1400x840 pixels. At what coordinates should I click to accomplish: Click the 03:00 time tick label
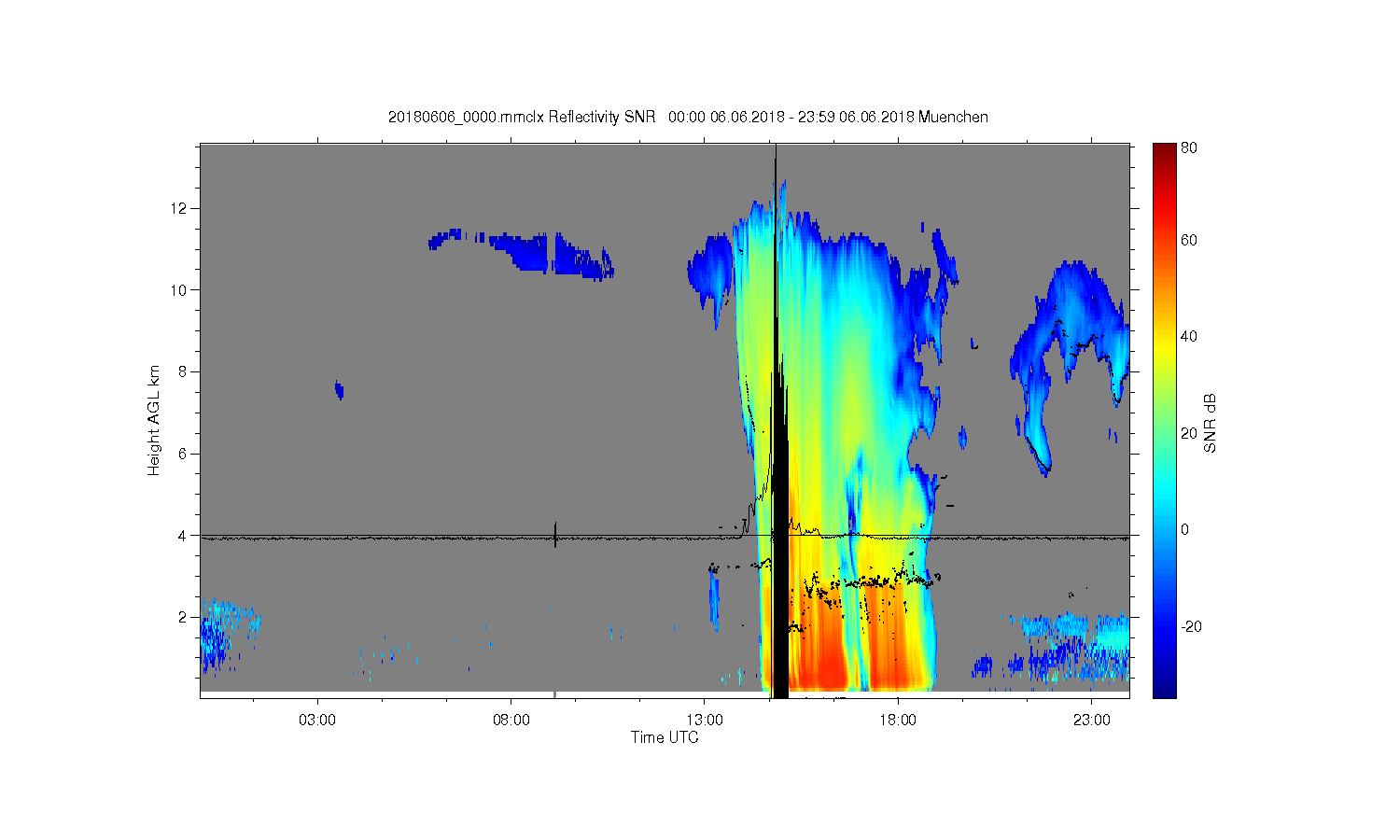[x=317, y=720]
